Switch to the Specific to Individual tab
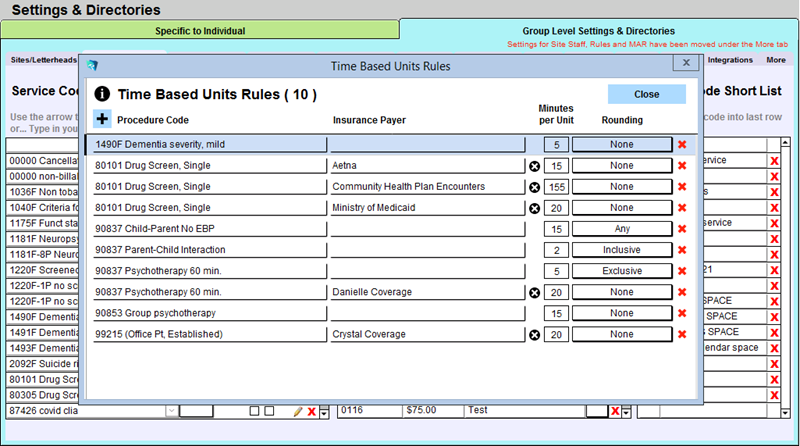The width and height of the screenshot is (800, 446). (200, 31)
